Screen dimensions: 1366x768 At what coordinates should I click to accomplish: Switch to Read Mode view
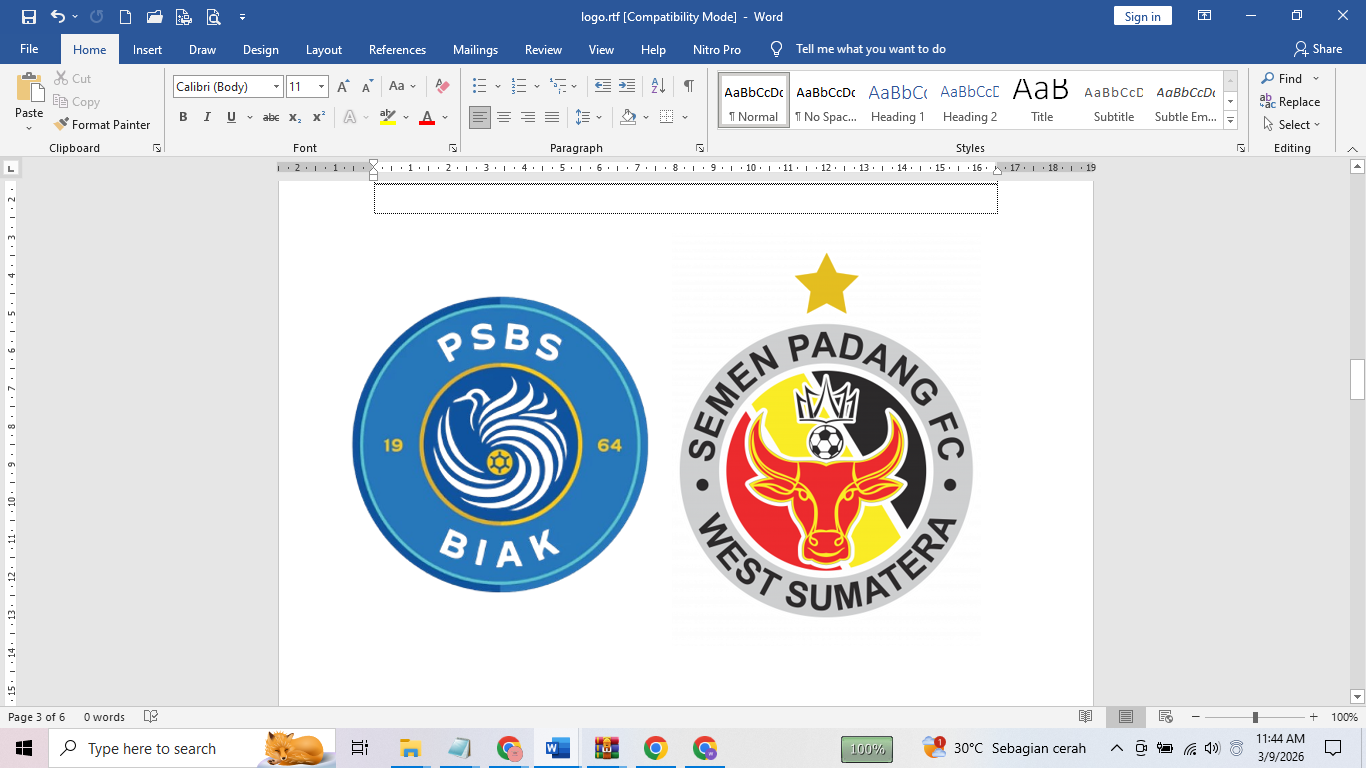point(1086,717)
